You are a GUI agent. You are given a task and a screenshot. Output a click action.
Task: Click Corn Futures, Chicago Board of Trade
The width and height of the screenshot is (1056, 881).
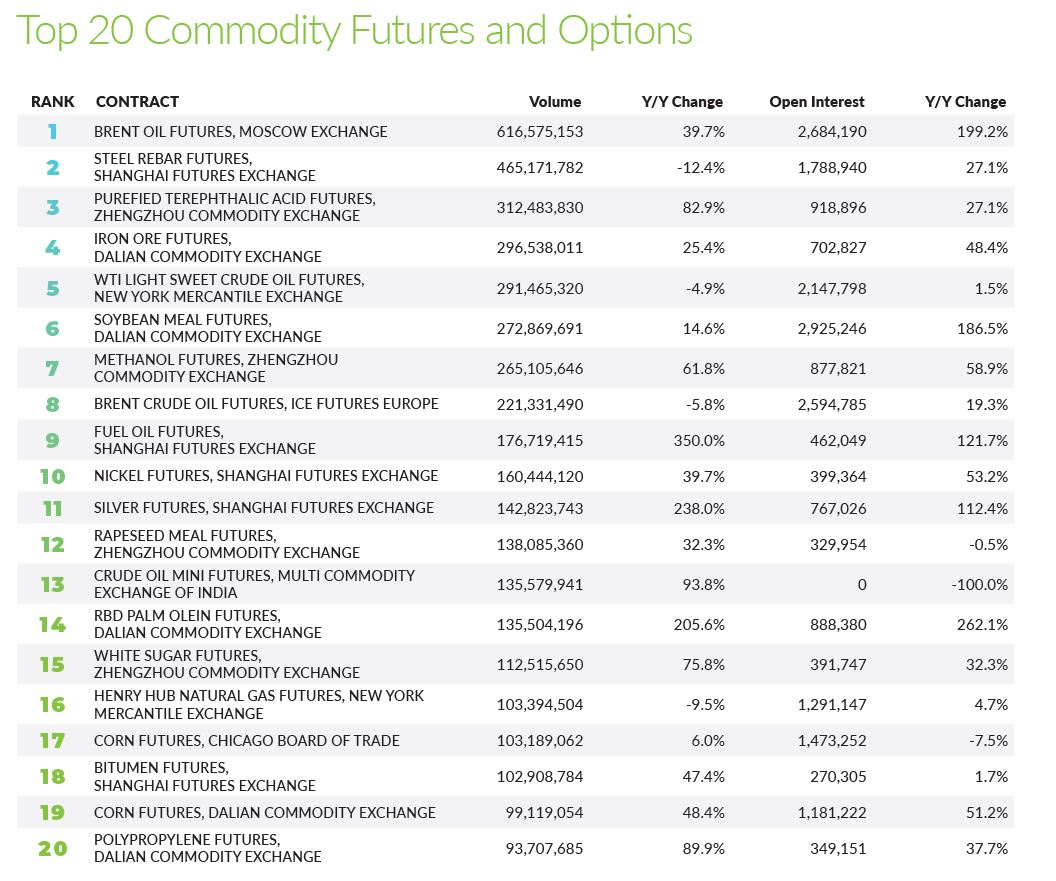tap(246, 741)
